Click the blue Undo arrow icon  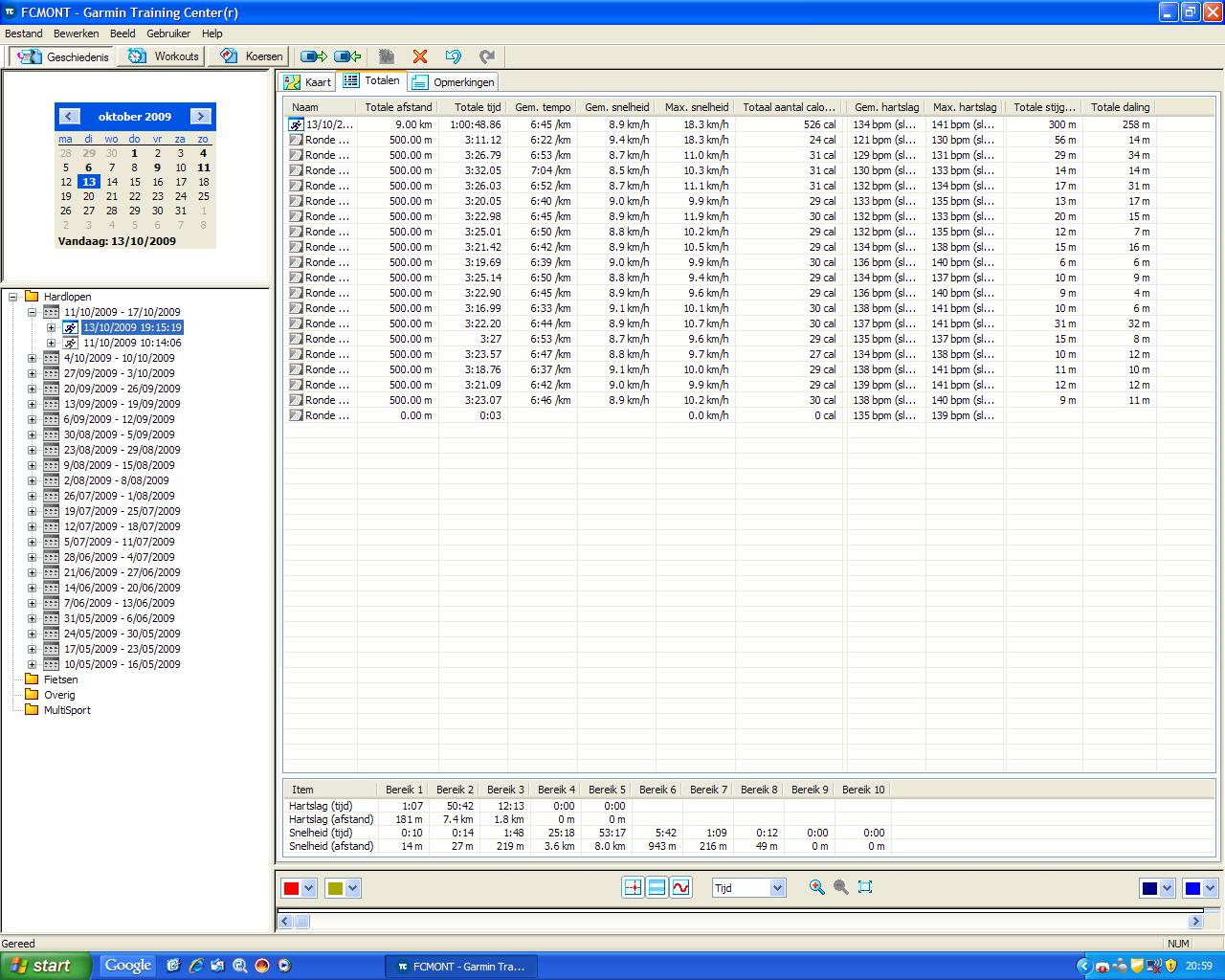[454, 56]
